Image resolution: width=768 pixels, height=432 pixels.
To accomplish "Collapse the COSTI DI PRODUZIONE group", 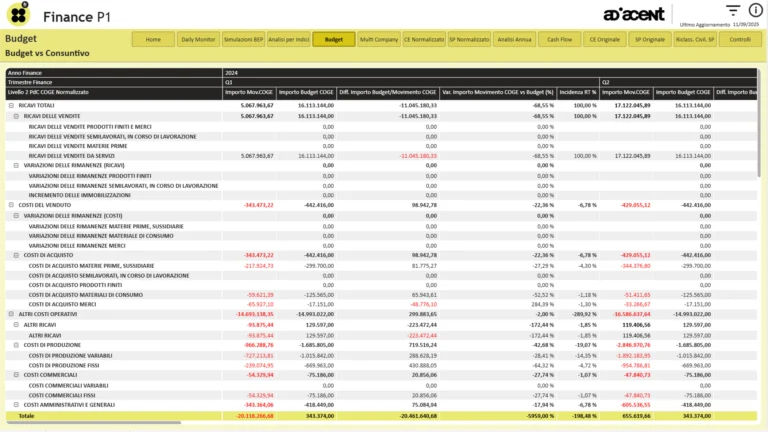I will coord(16,344).
